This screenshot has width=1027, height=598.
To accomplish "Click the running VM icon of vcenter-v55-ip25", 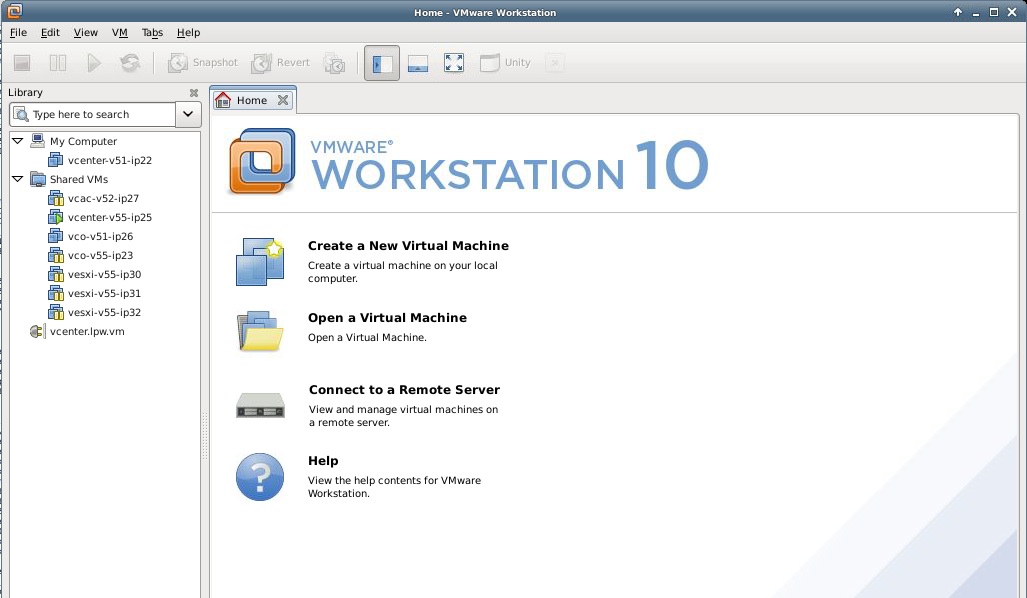I will (56, 217).
